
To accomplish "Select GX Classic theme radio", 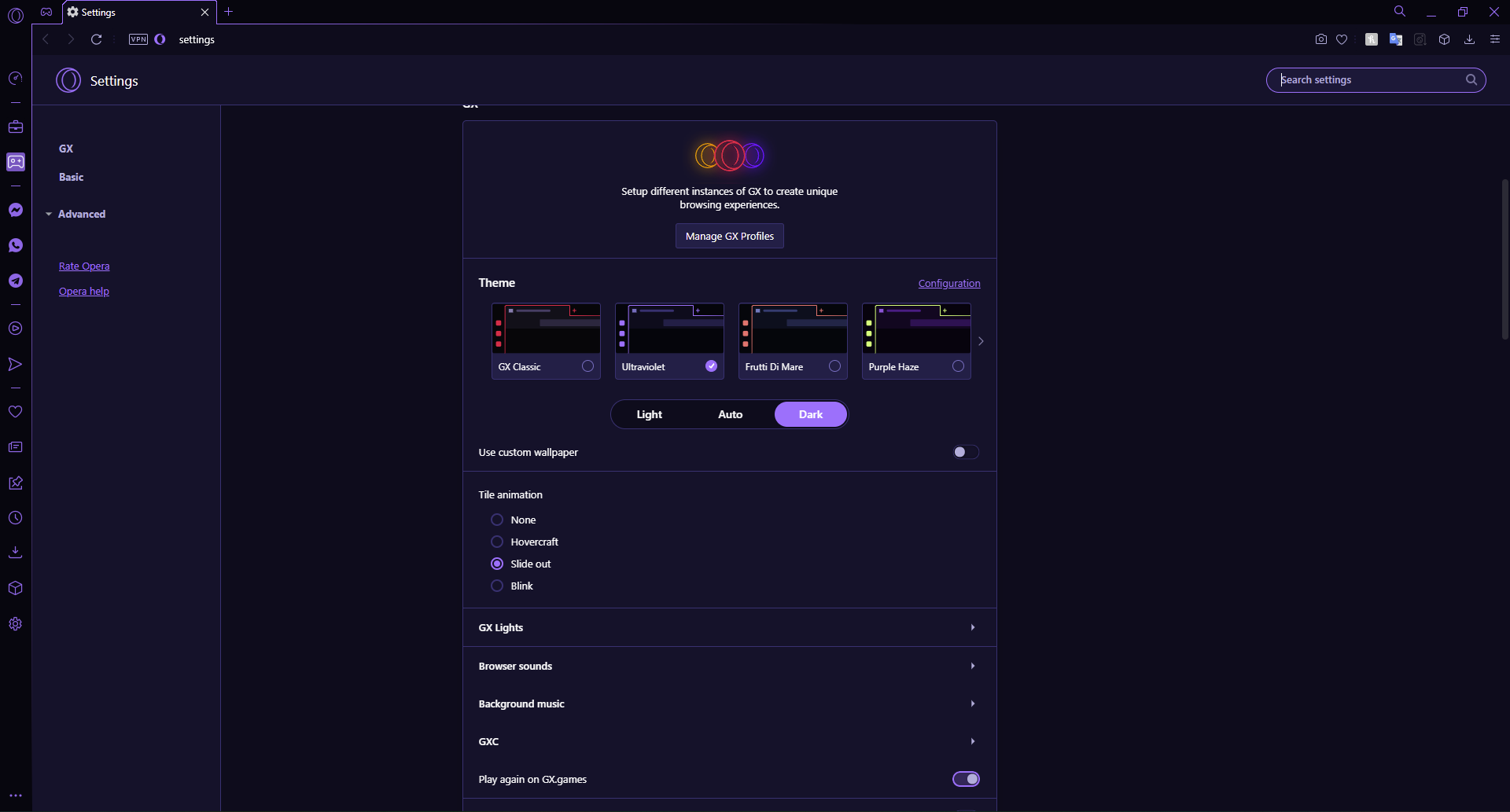I will point(587,366).
